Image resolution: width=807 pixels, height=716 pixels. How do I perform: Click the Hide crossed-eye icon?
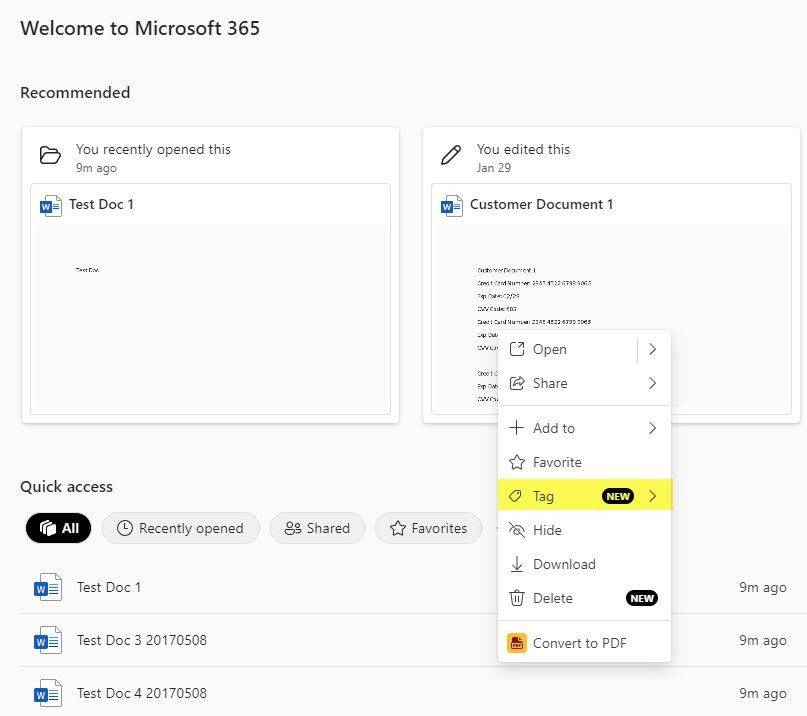(x=517, y=530)
